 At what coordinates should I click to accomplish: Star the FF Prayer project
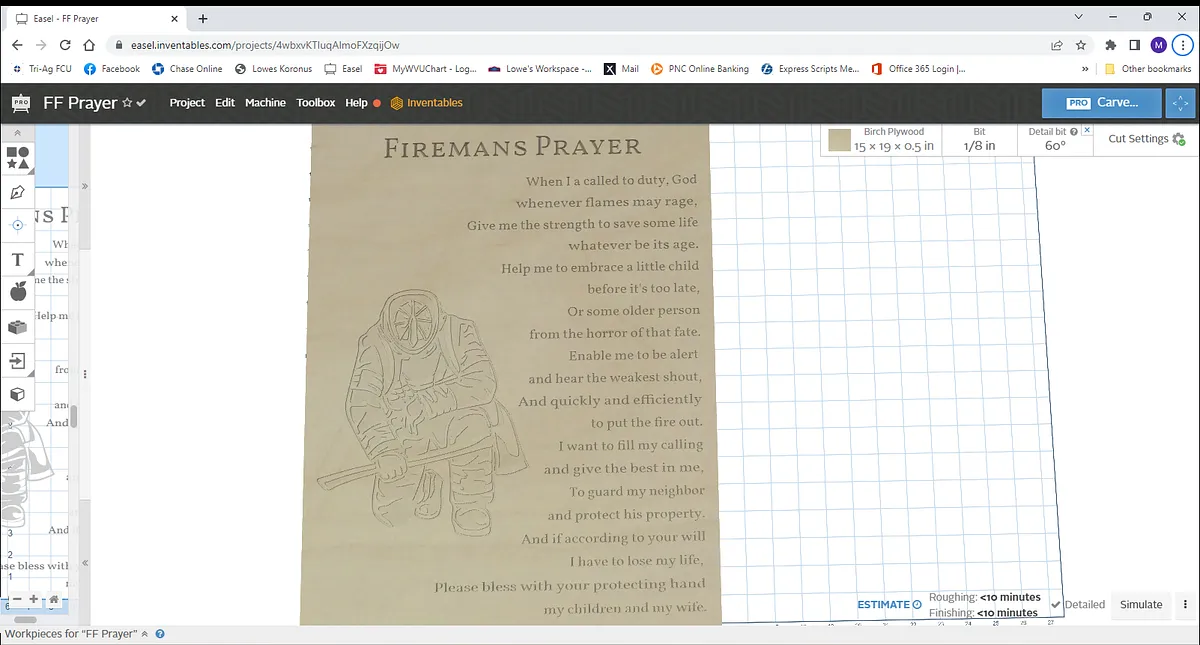point(127,103)
